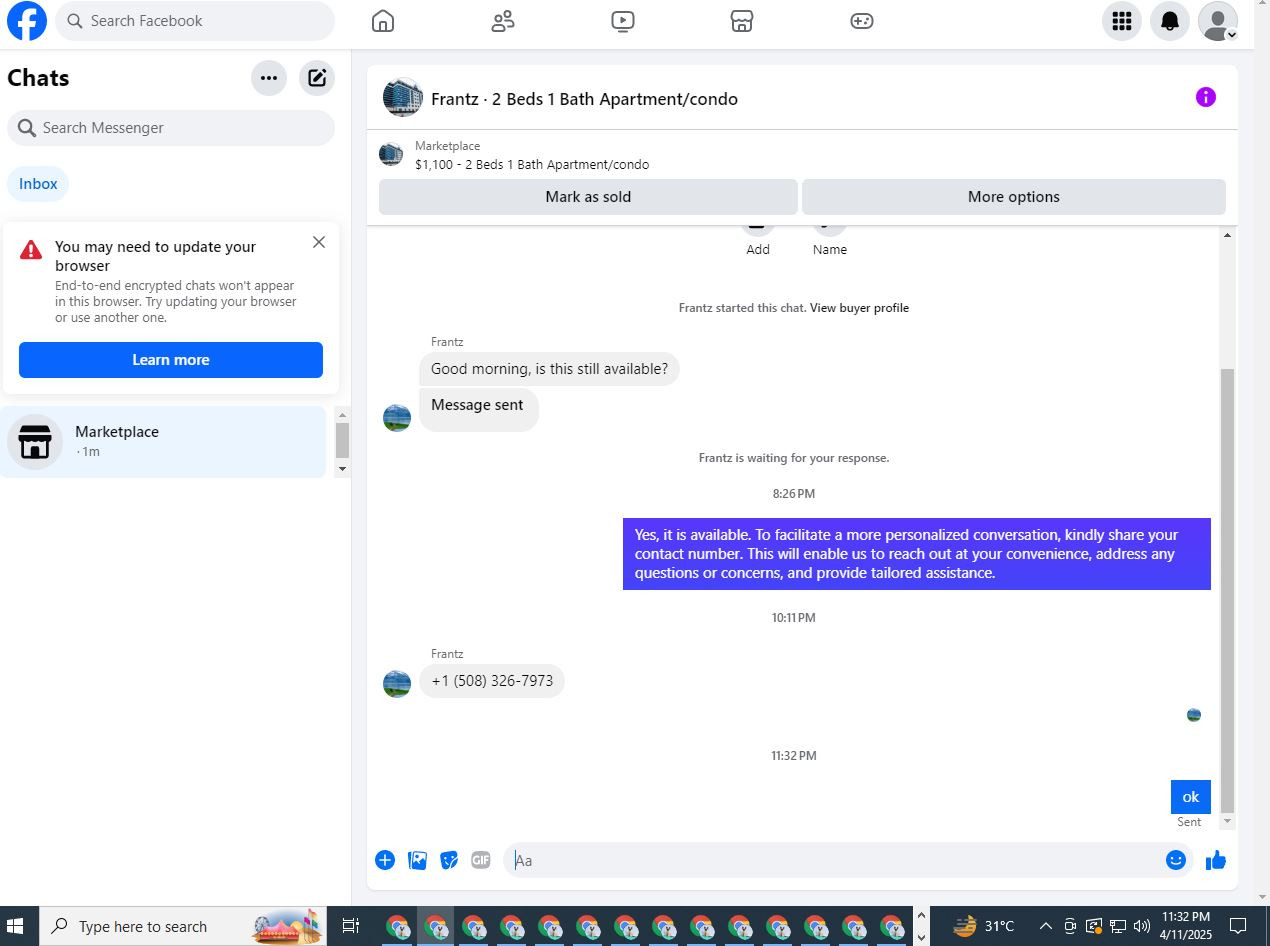Open the taskbar clock 11:32 PM
Image resolution: width=1270 pixels, height=946 pixels.
pyautogui.click(x=1186, y=926)
